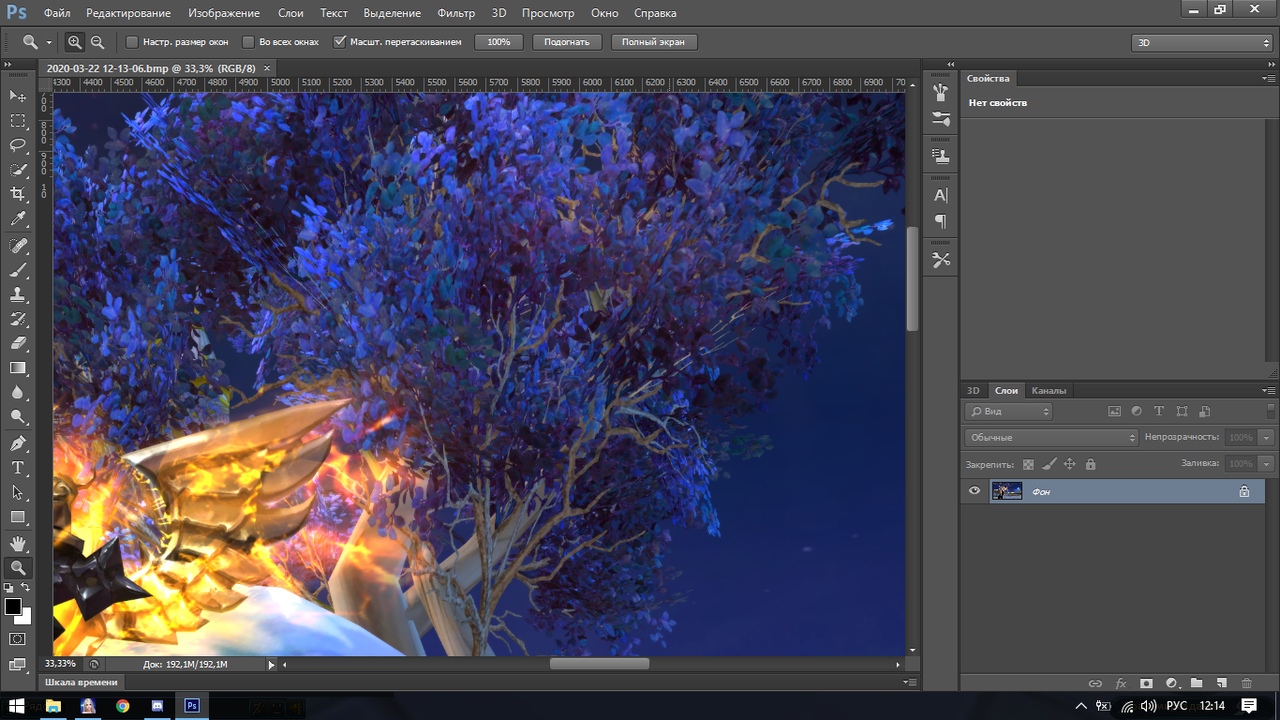Open the 3D workspace dropdown
Image resolution: width=1280 pixels, height=720 pixels.
coord(1201,43)
